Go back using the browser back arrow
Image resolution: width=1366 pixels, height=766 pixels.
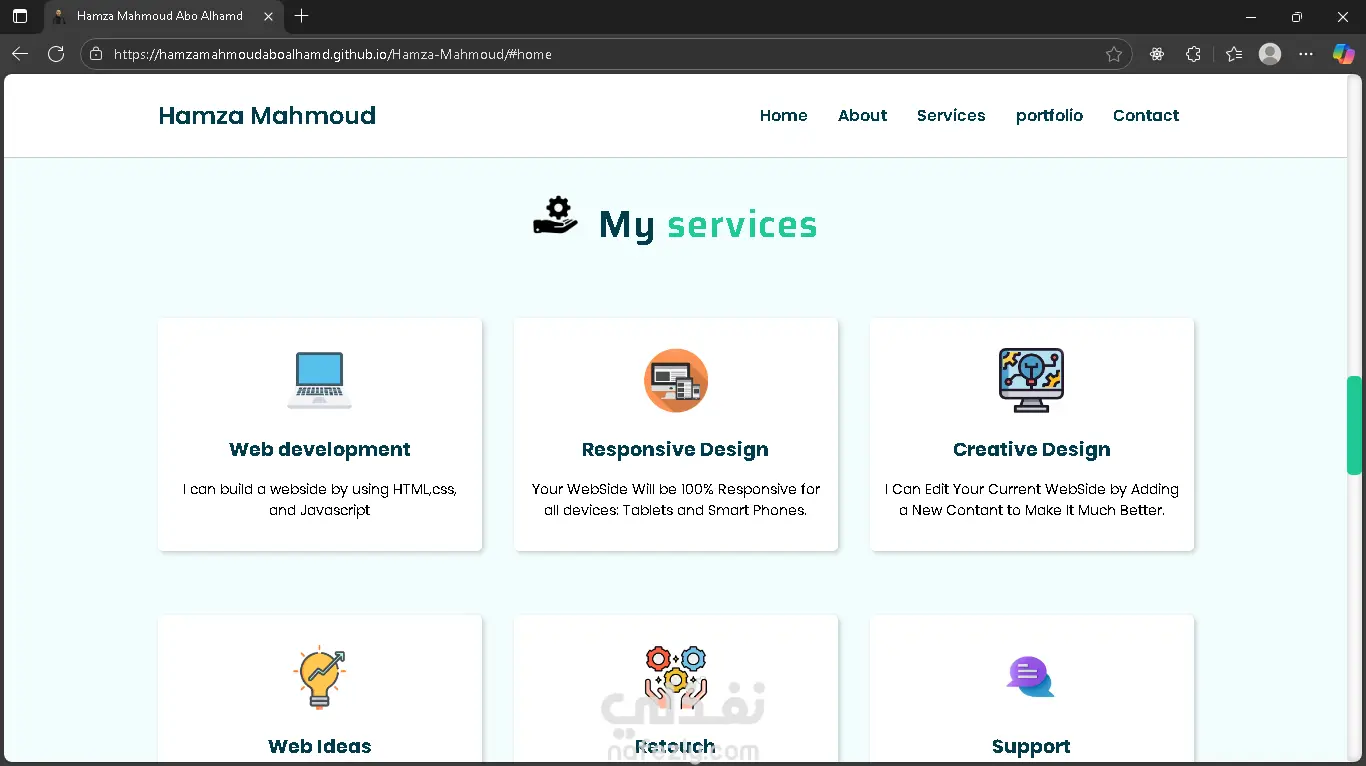(20, 54)
